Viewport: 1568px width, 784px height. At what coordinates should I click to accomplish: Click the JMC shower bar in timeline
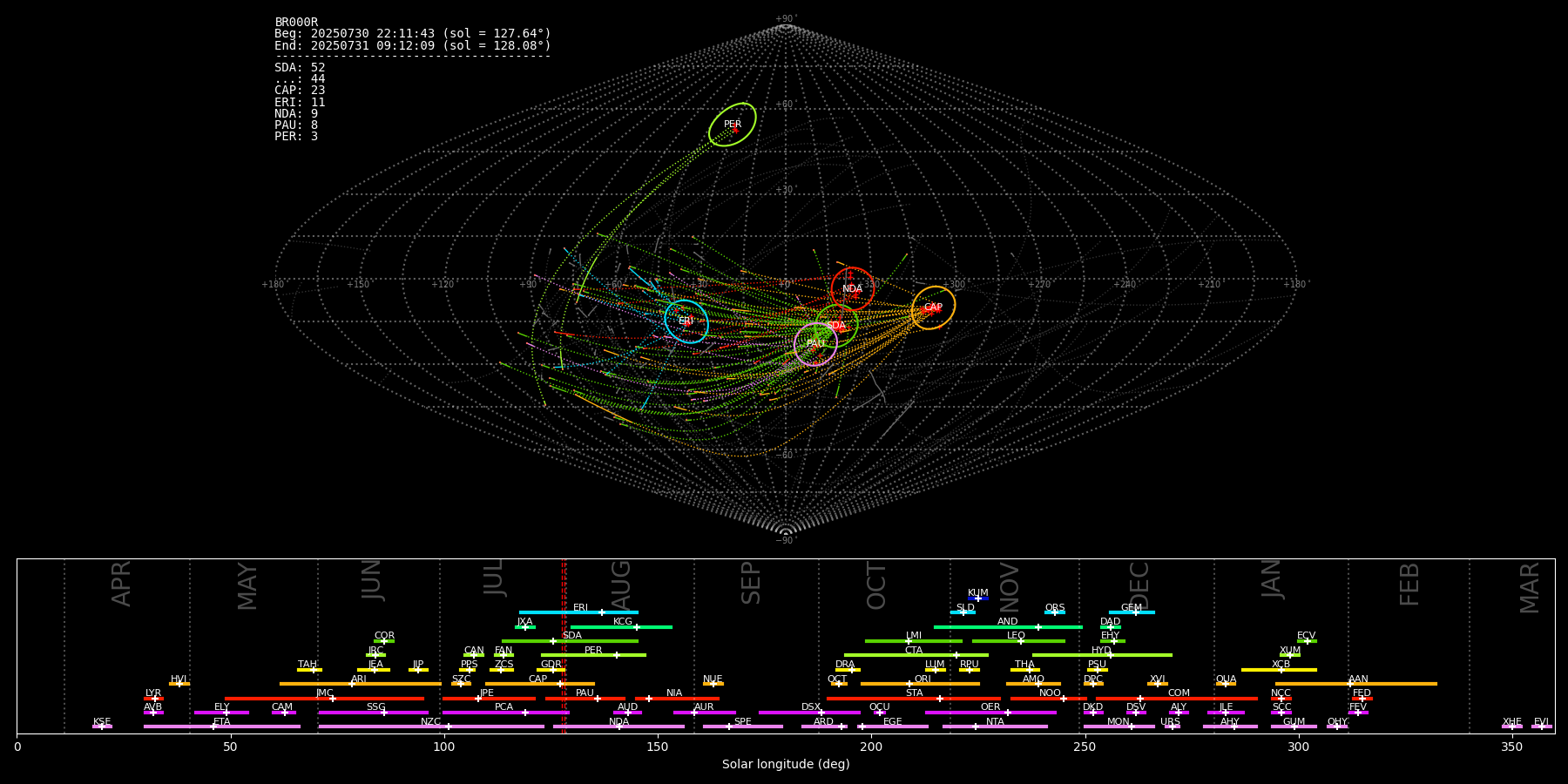pos(325,698)
